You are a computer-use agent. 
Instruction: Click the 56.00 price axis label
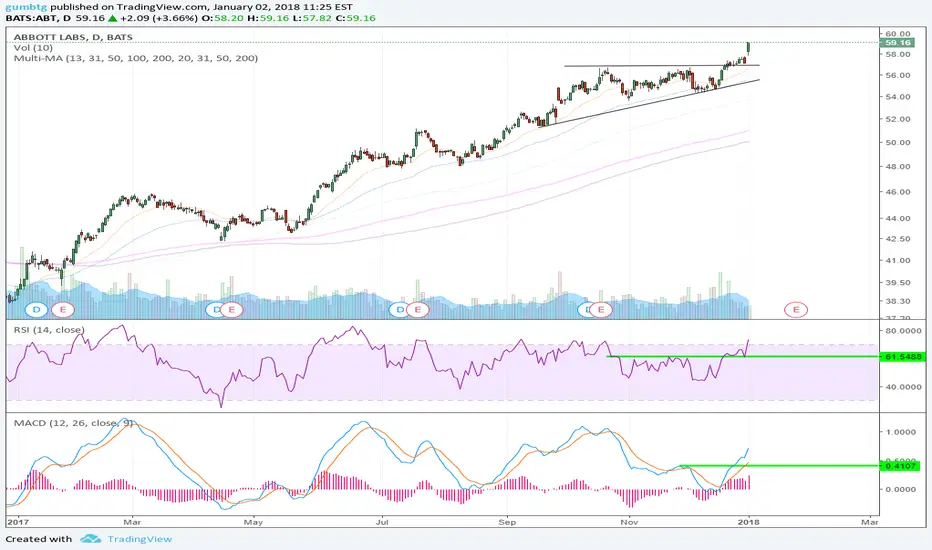click(x=898, y=76)
